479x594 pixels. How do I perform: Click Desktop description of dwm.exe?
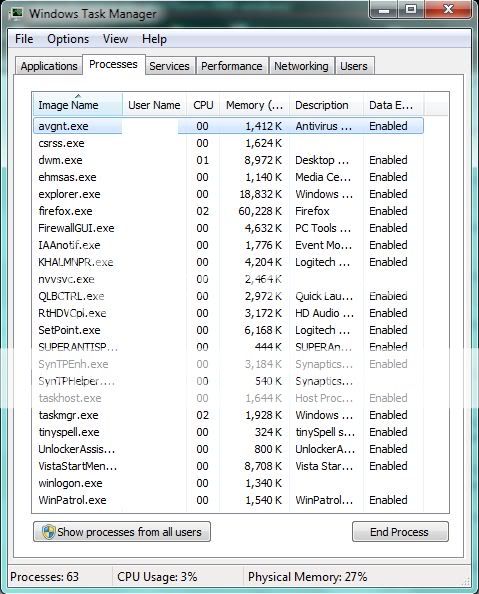coord(322,160)
